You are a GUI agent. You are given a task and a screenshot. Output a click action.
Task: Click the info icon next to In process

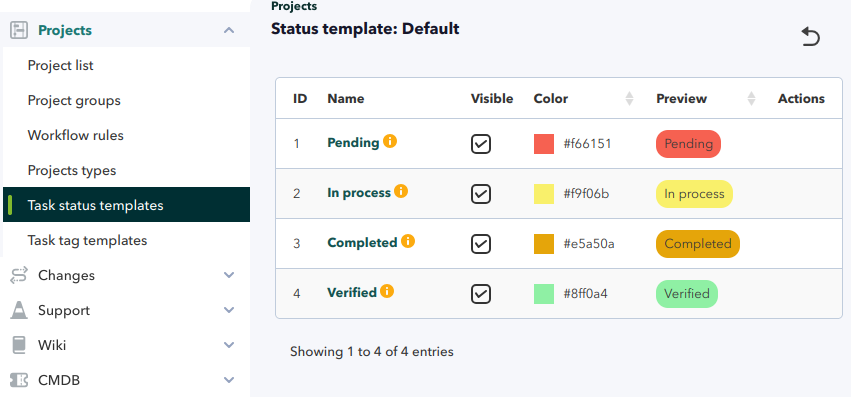[401, 191]
